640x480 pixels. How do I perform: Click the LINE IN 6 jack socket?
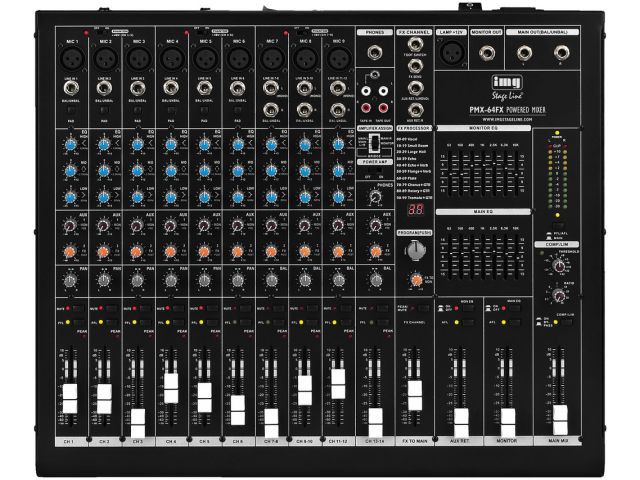click(x=238, y=87)
